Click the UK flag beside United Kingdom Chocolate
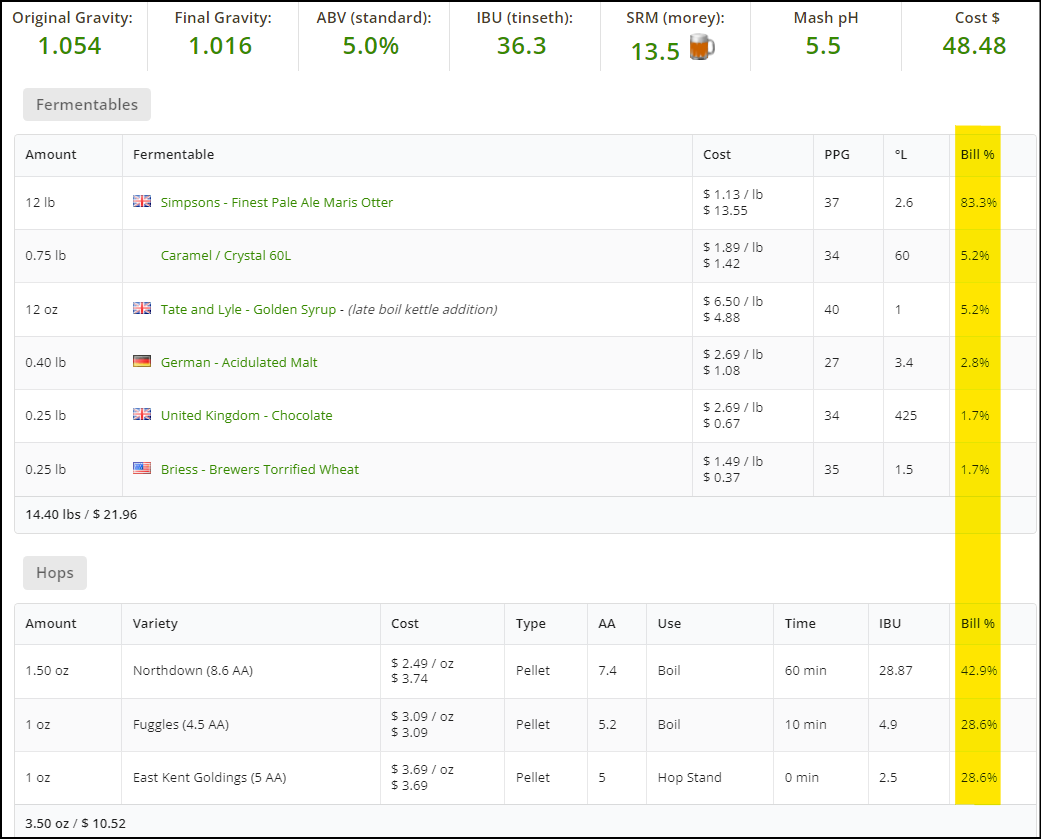 click(x=142, y=414)
